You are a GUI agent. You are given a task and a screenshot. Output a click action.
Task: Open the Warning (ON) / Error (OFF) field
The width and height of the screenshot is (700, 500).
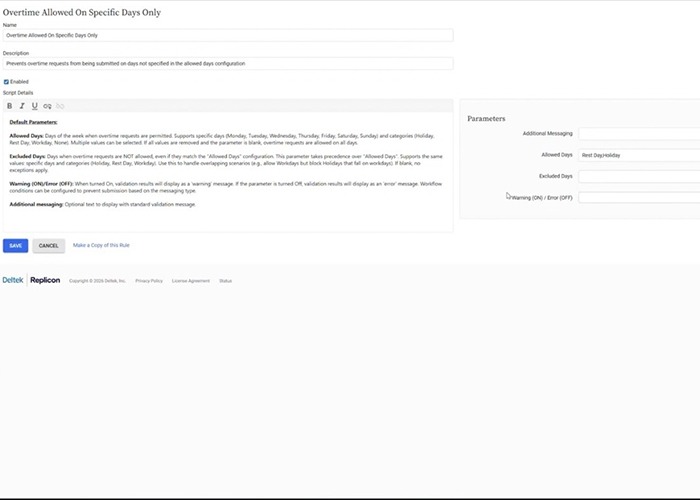[x=639, y=197]
